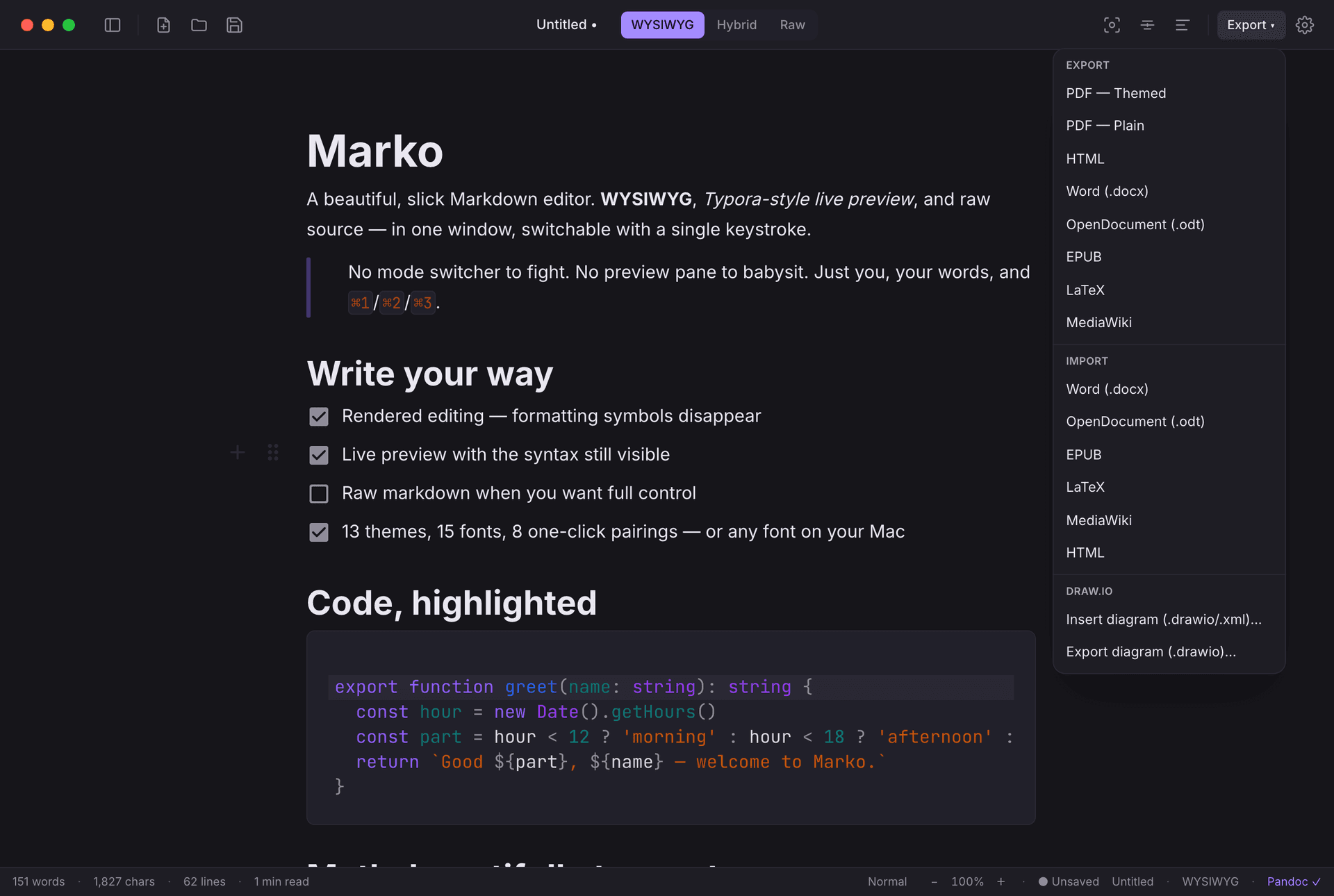
Task: Switch to Raw mode
Action: tap(792, 25)
